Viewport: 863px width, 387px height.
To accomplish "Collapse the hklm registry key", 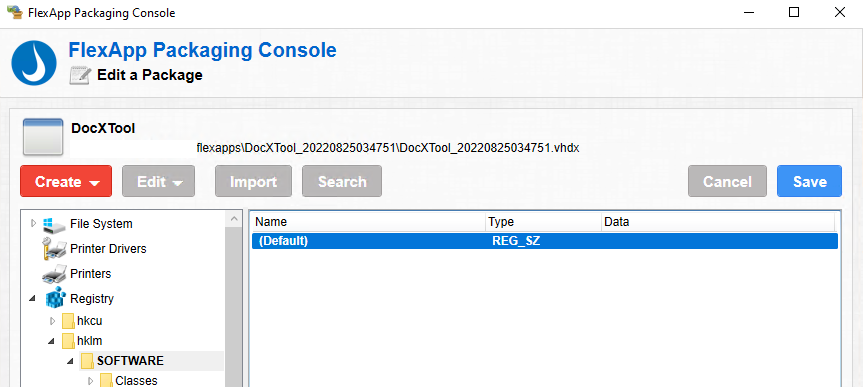I will pyautogui.click(x=52, y=341).
